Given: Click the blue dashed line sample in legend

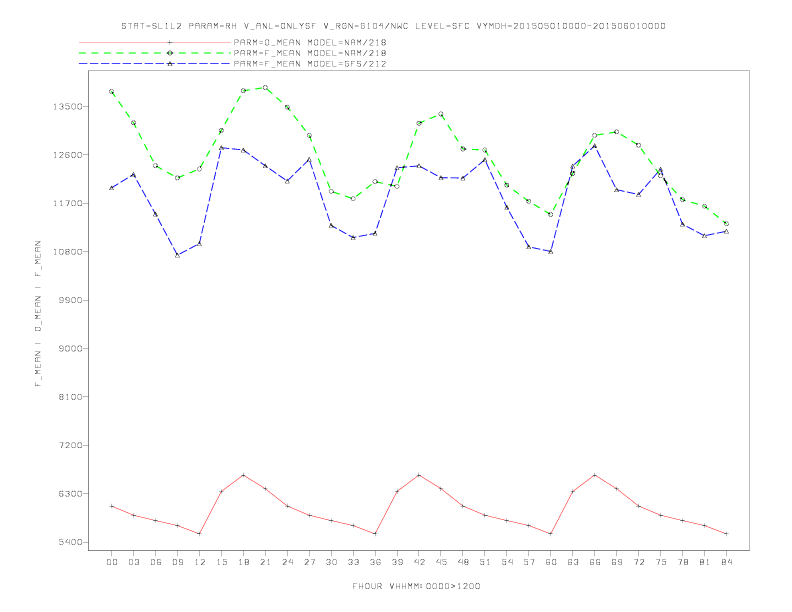Looking at the screenshot, I should (x=155, y=64).
